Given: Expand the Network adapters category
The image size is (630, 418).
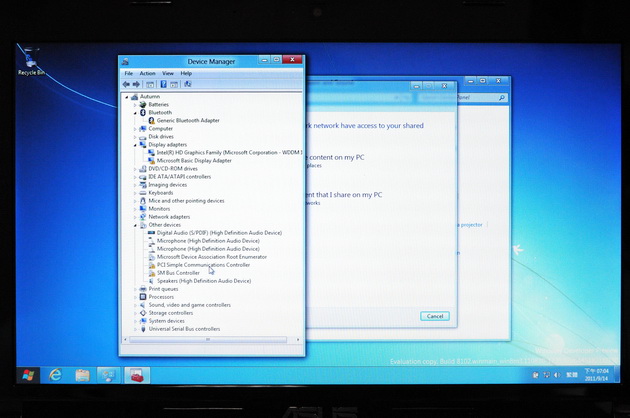Looking at the screenshot, I should pos(136,217).
